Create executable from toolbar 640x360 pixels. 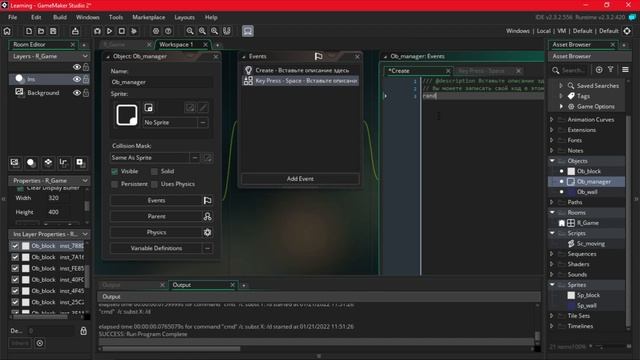[75, 31]
